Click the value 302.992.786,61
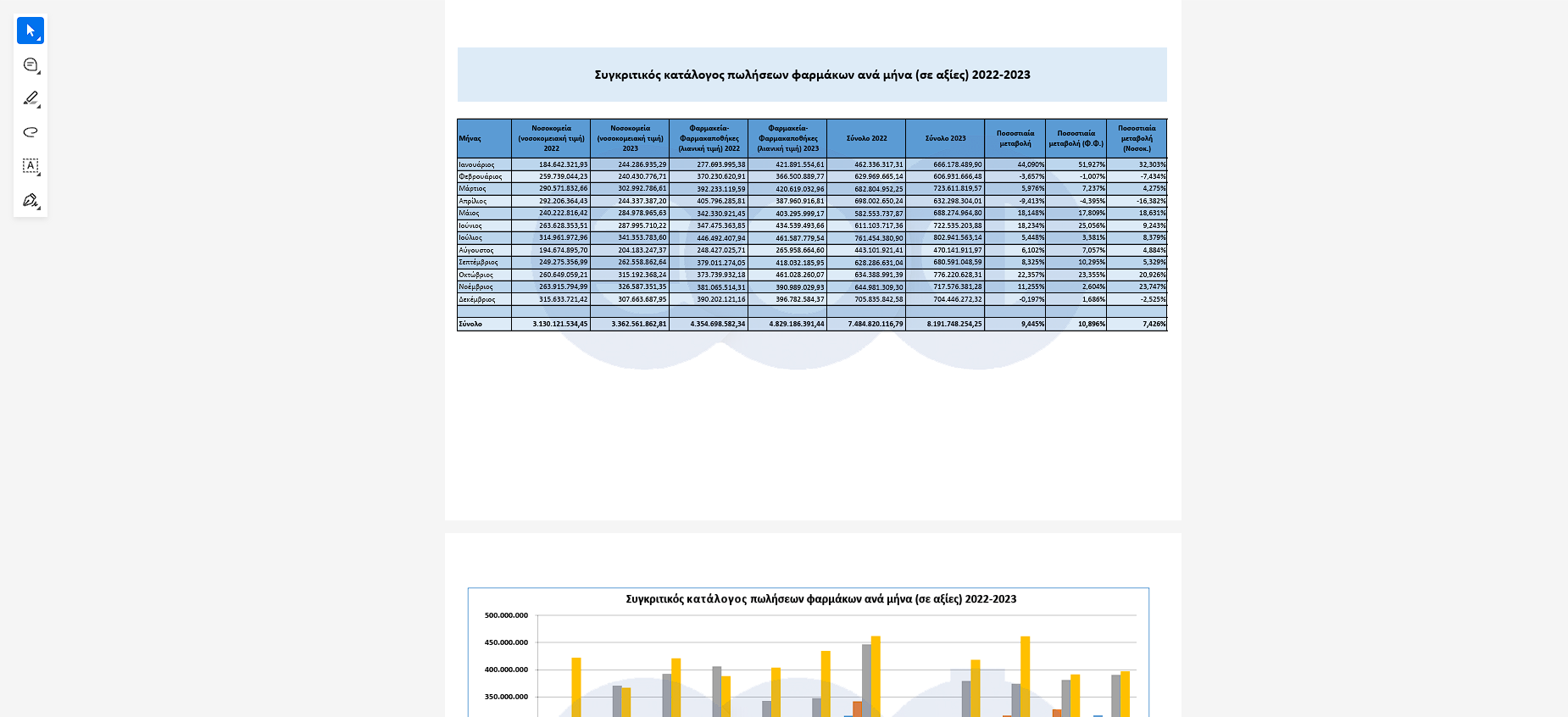 click(x=642, y=188)
